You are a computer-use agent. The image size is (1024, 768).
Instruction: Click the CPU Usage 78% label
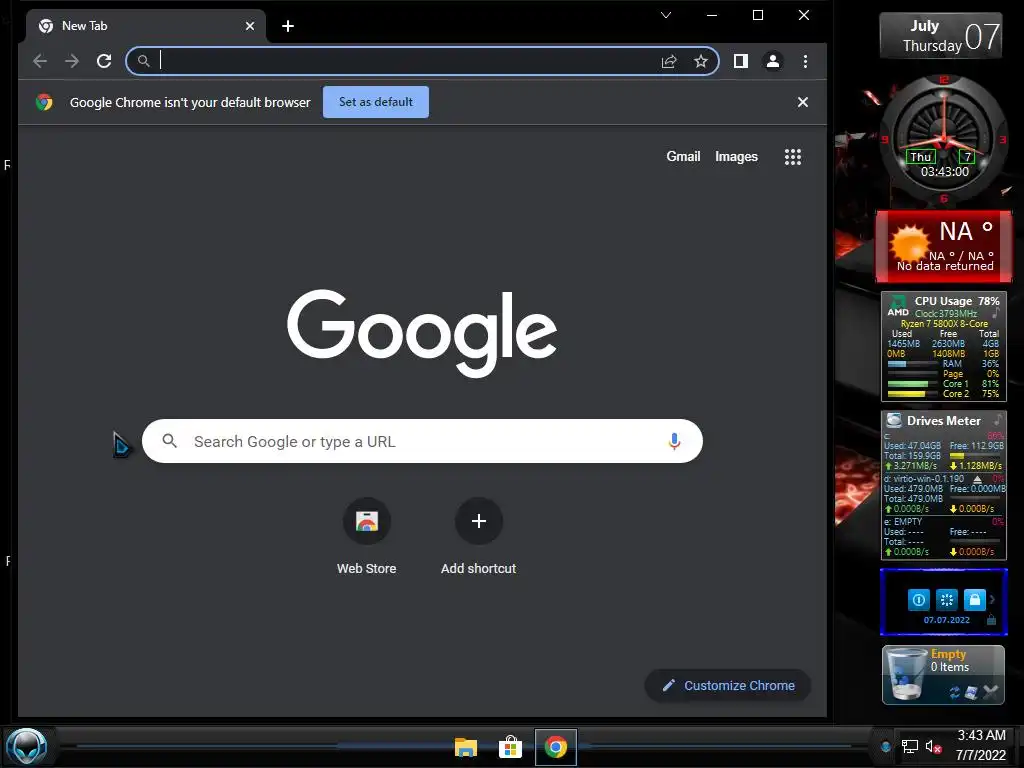pos(957,301)
